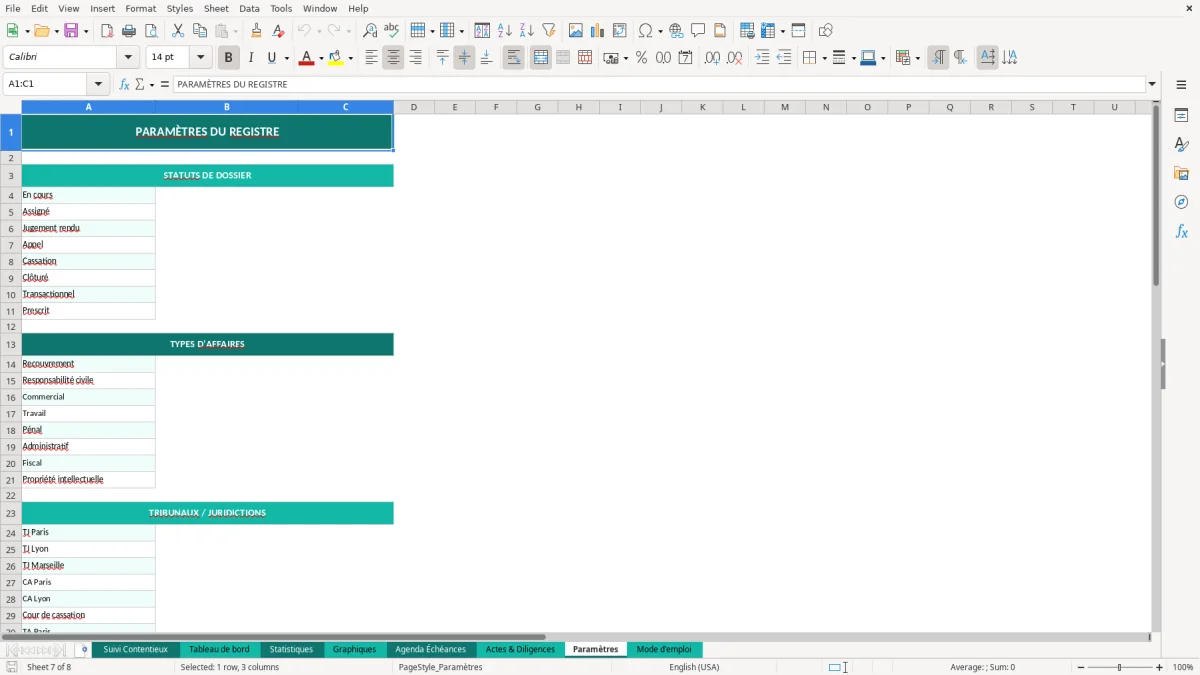Toggle print preview
The width and height of the screenshot is (1200, 675).
(x=151, y=31)
